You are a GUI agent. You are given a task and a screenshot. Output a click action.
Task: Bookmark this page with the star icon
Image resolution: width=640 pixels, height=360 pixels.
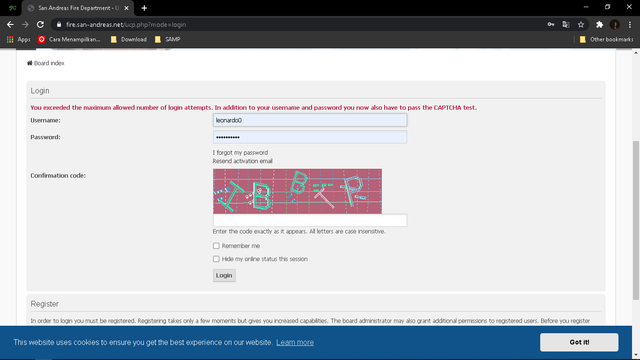pyautogui.click(x=581, y=24)
